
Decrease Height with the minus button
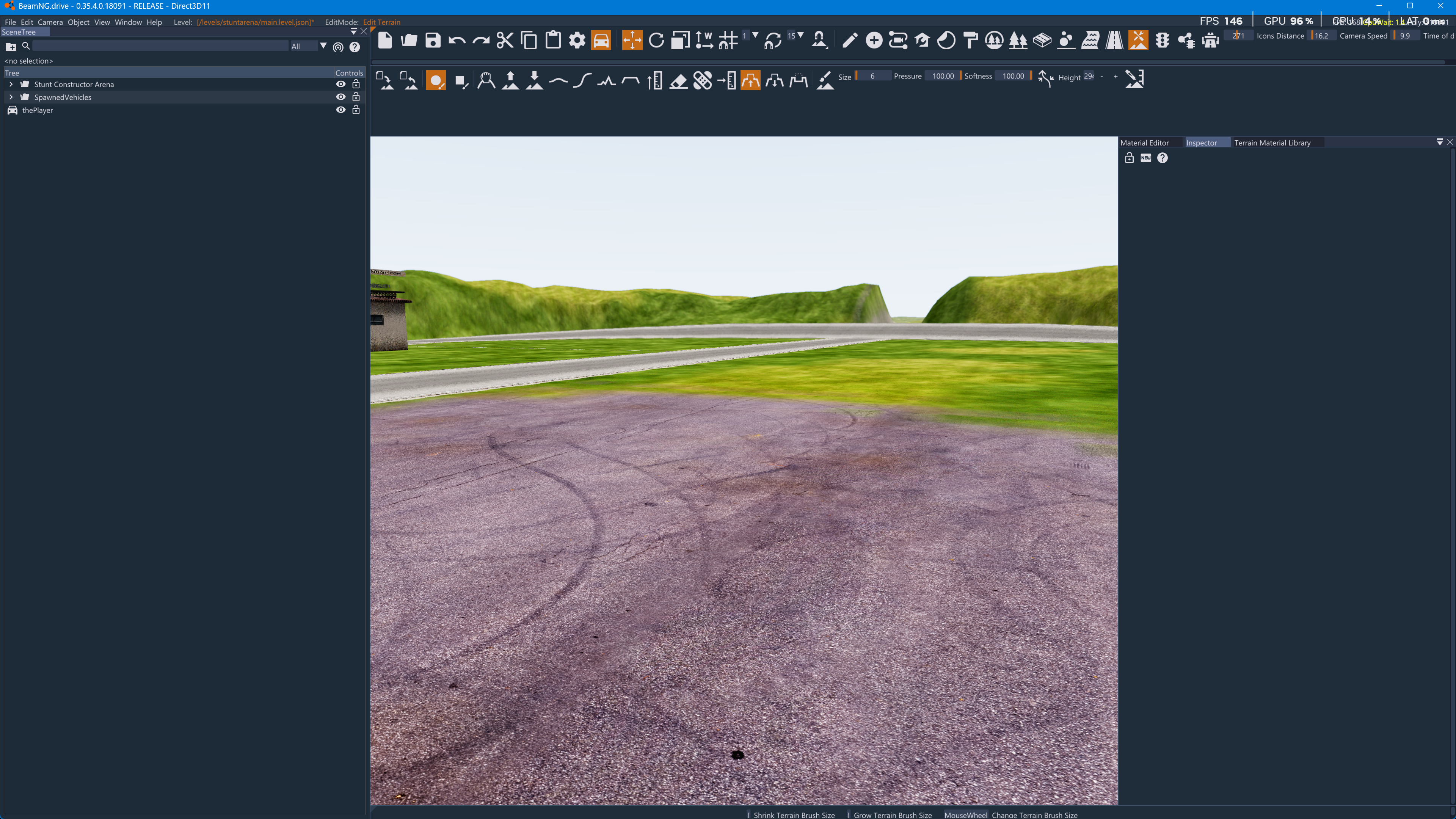tap(1102, 76)
